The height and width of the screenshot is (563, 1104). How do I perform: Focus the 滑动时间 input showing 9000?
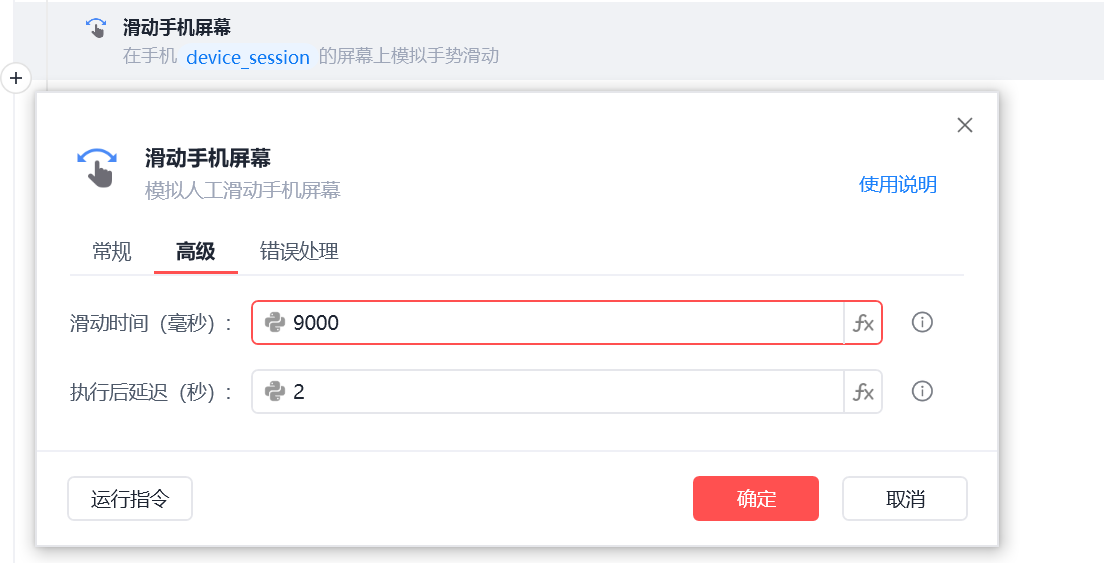coord(560,323)
